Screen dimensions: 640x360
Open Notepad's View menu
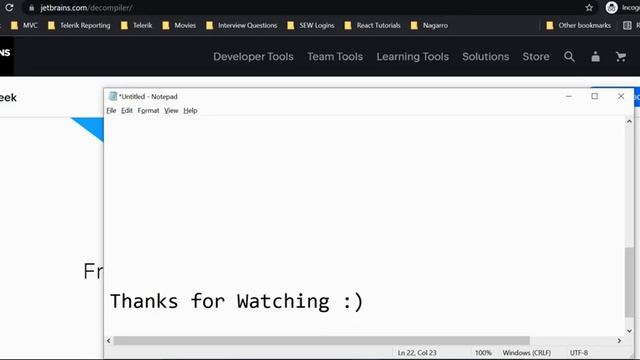pos(171,111)
